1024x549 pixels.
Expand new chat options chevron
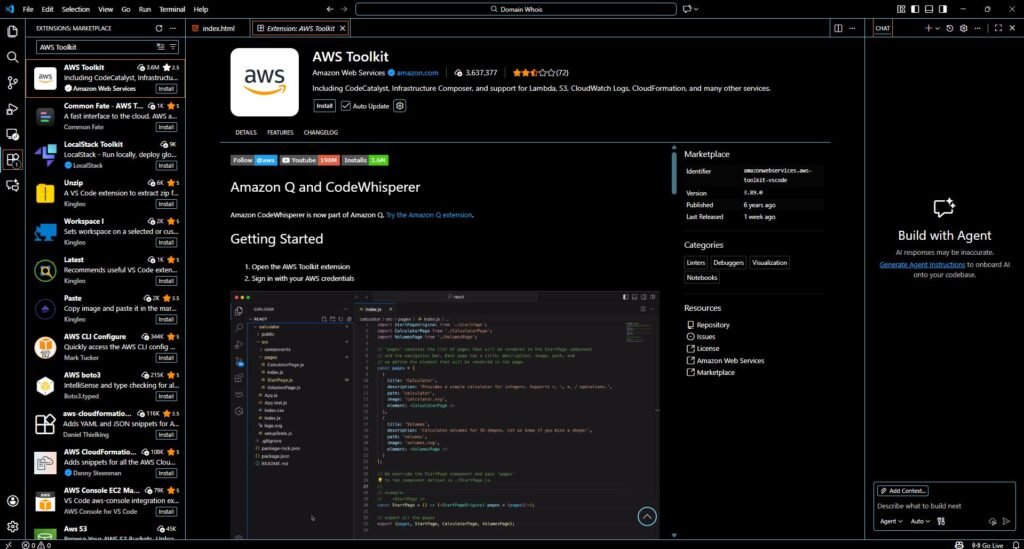pyautogui.click(x=937, y=28)
